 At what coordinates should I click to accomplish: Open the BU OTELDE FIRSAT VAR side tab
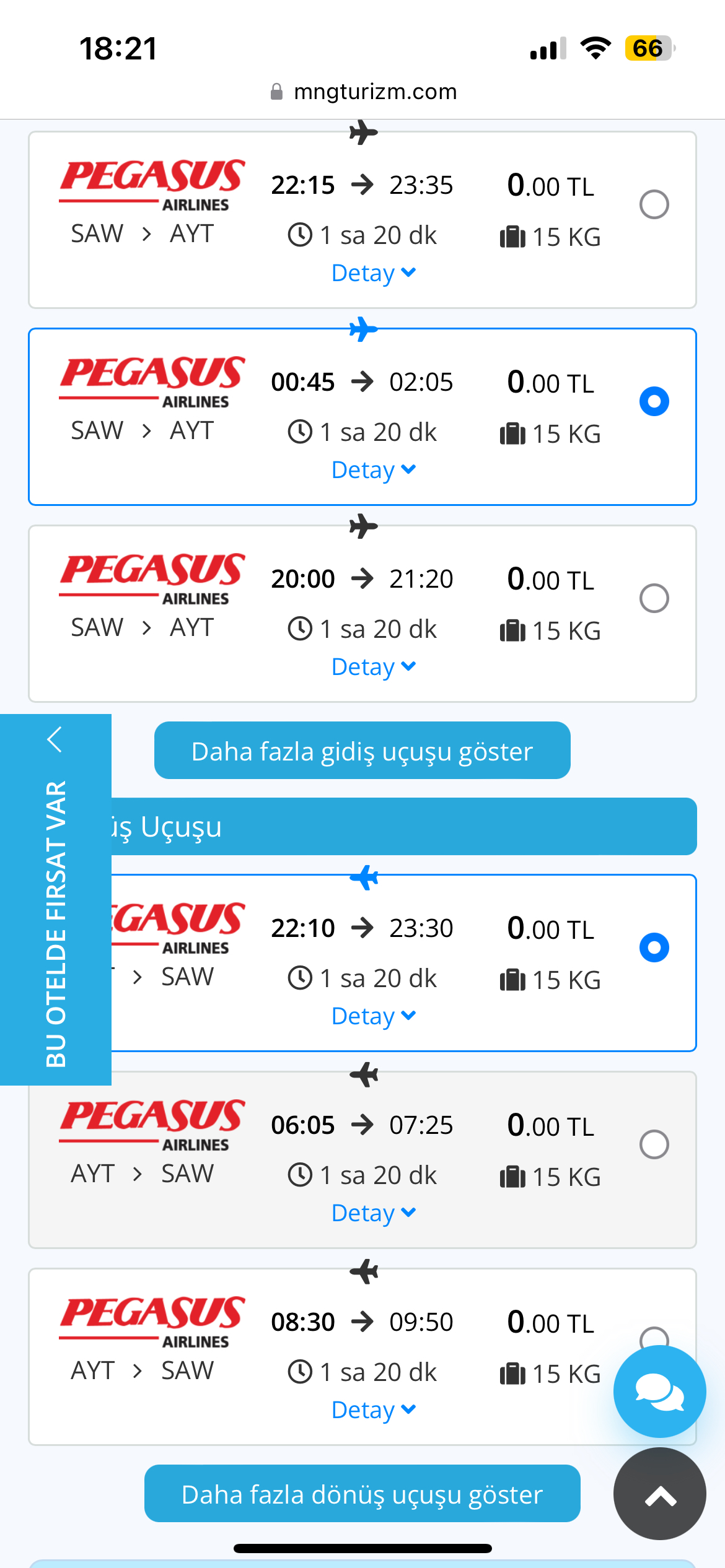[x=56, y=923]
